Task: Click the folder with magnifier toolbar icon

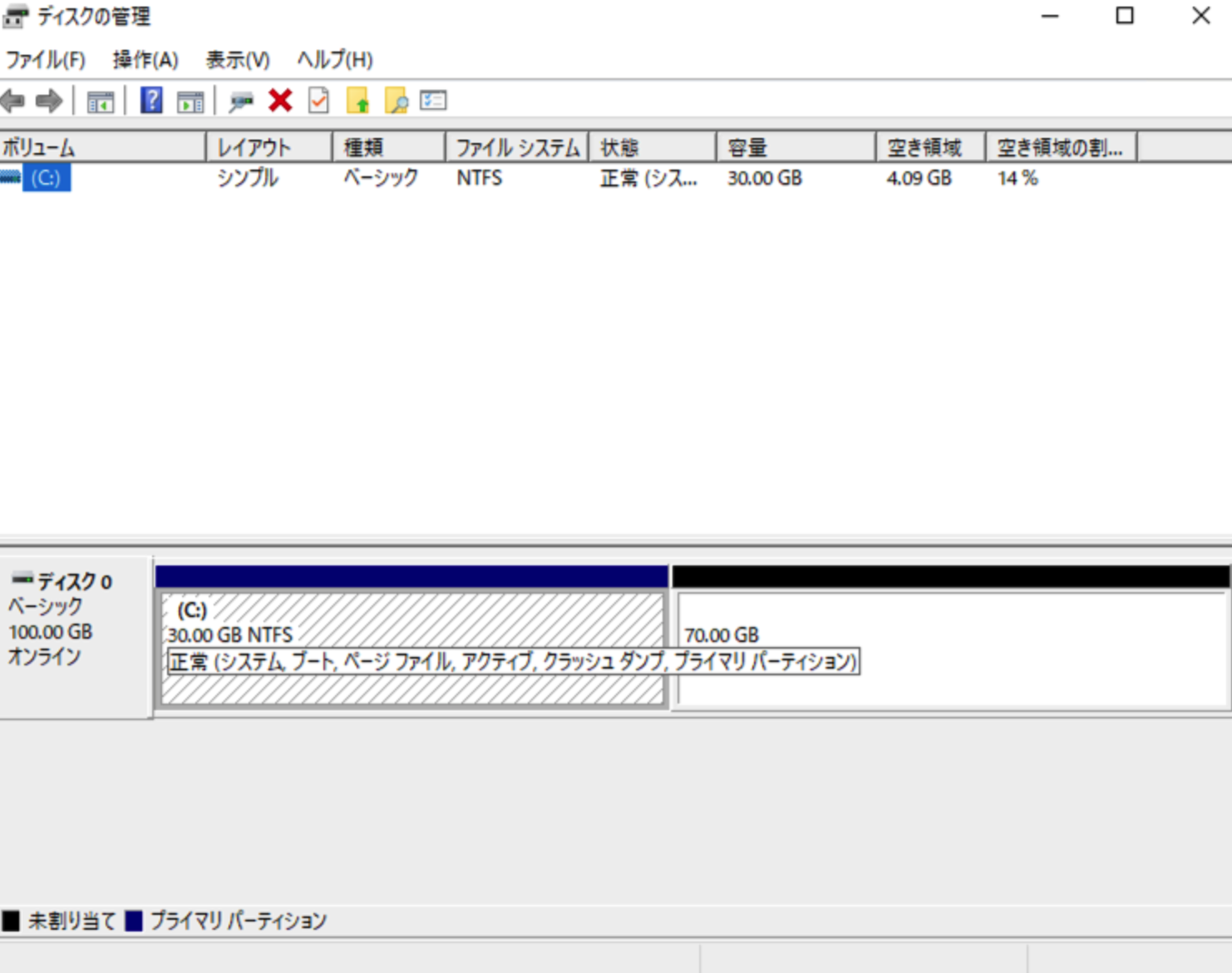Action: tap(397, 101)
